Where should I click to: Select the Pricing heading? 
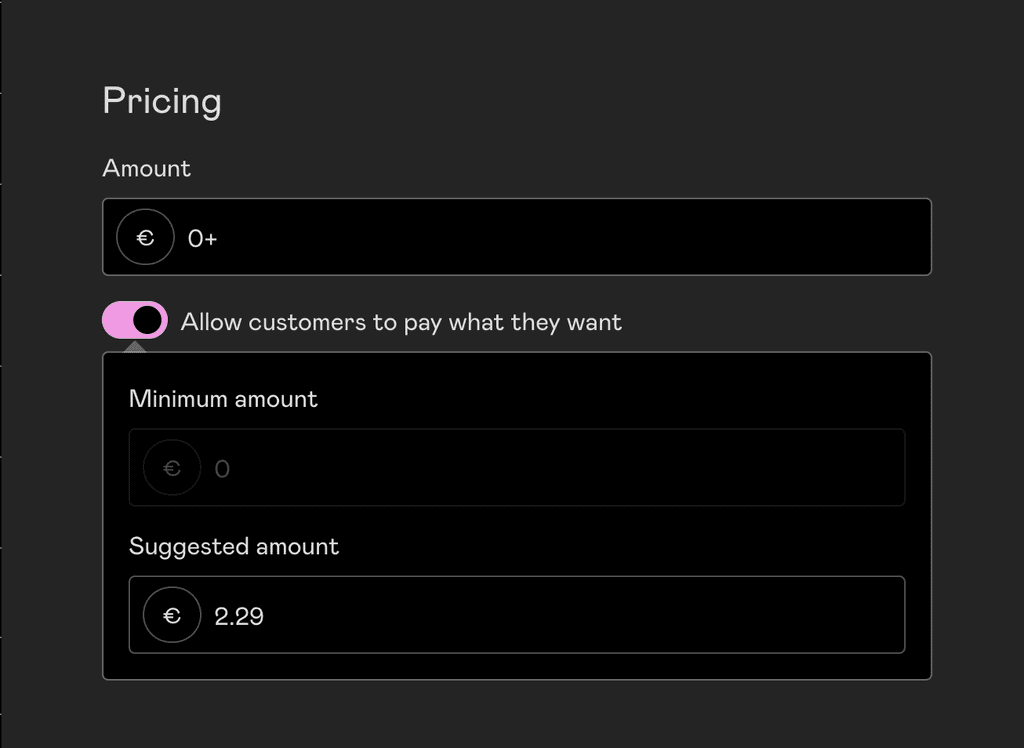(161, 100)
